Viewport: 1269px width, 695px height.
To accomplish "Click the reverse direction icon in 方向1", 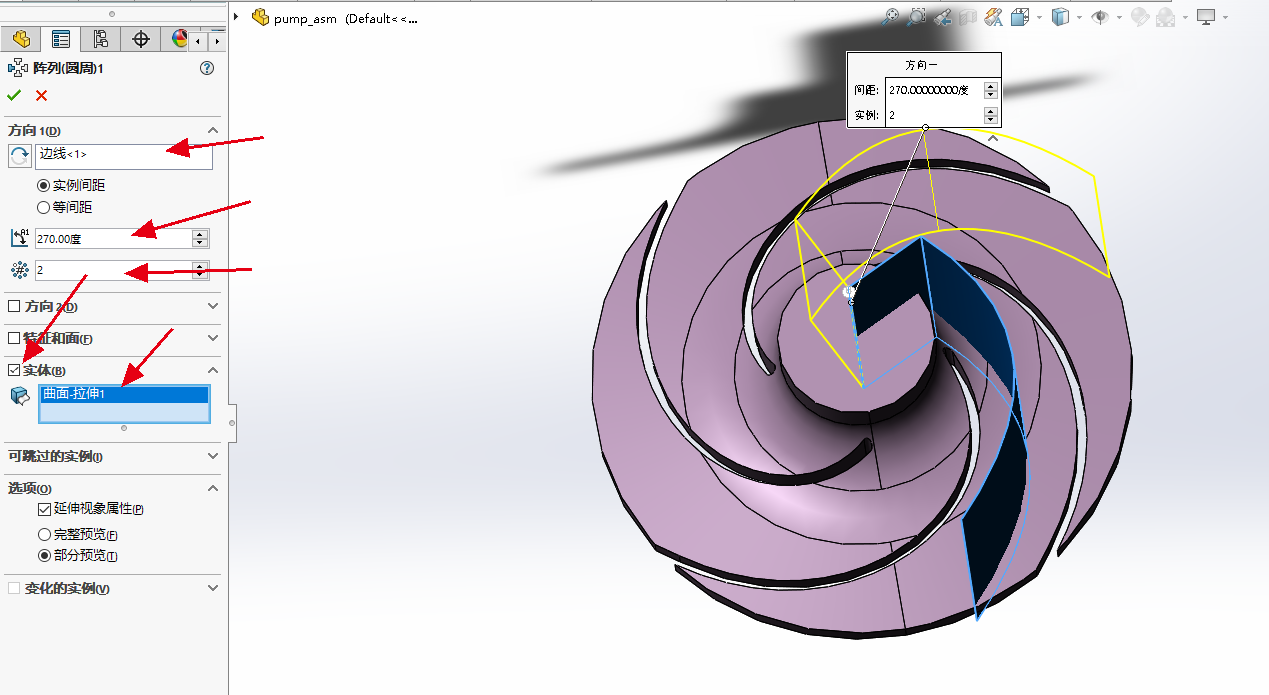I will 18,156.
